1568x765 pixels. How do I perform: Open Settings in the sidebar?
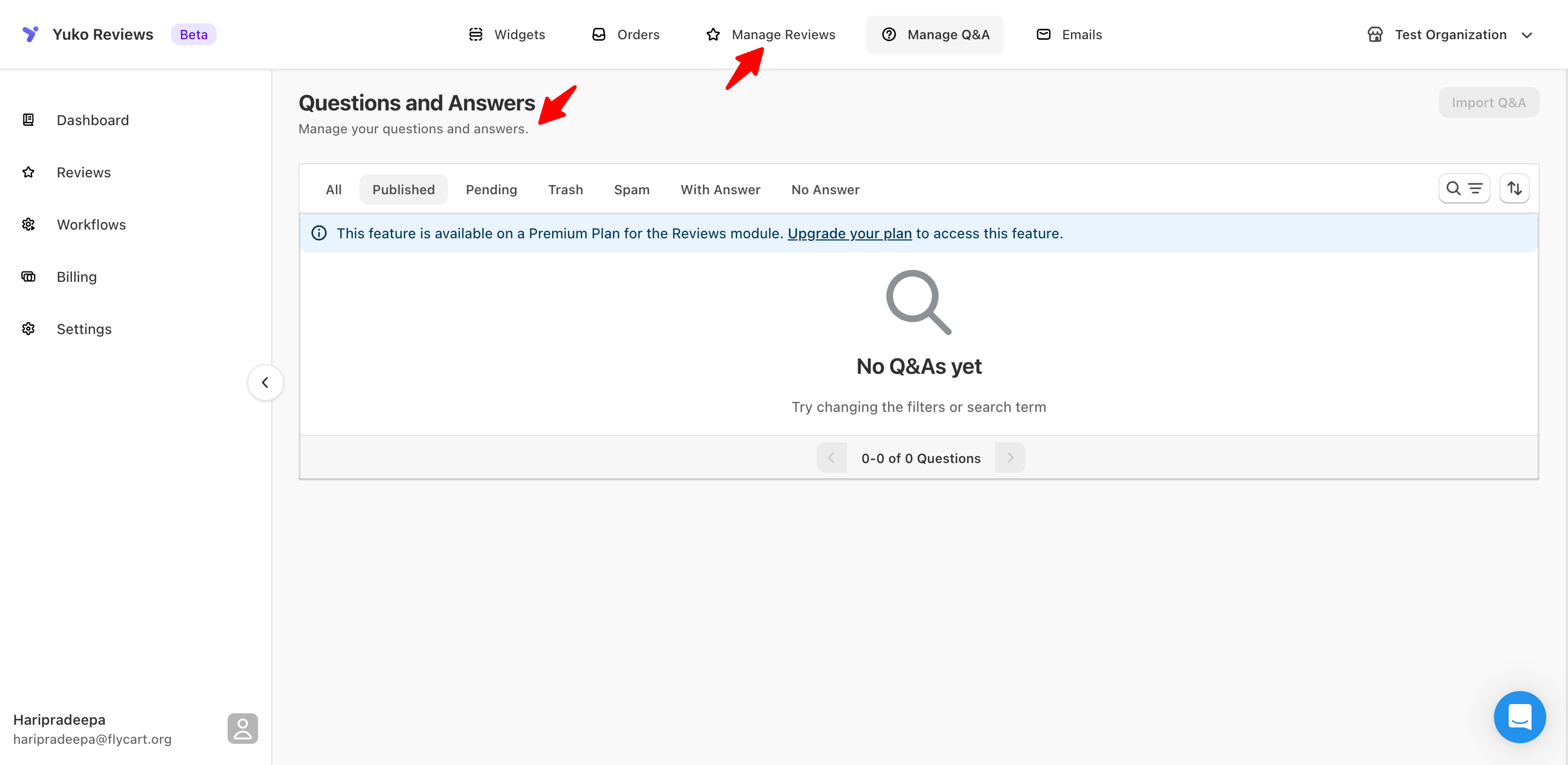84,329
